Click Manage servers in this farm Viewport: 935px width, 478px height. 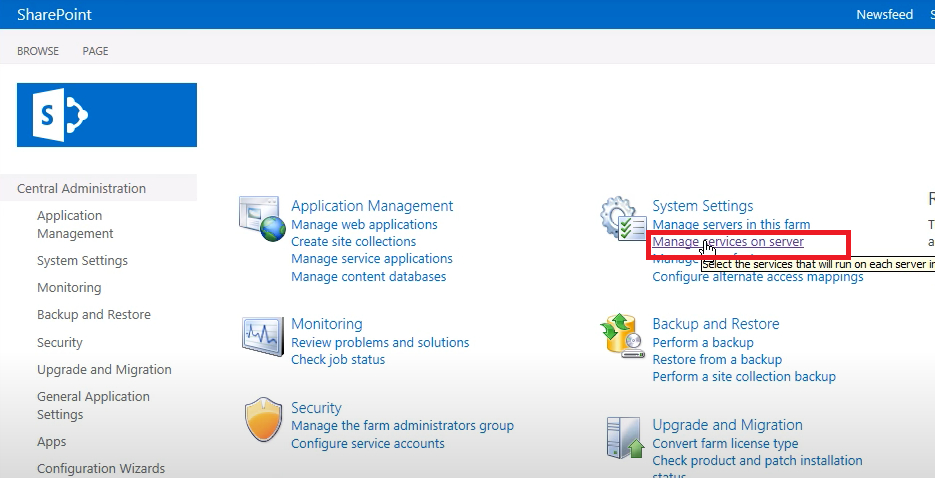731,225
